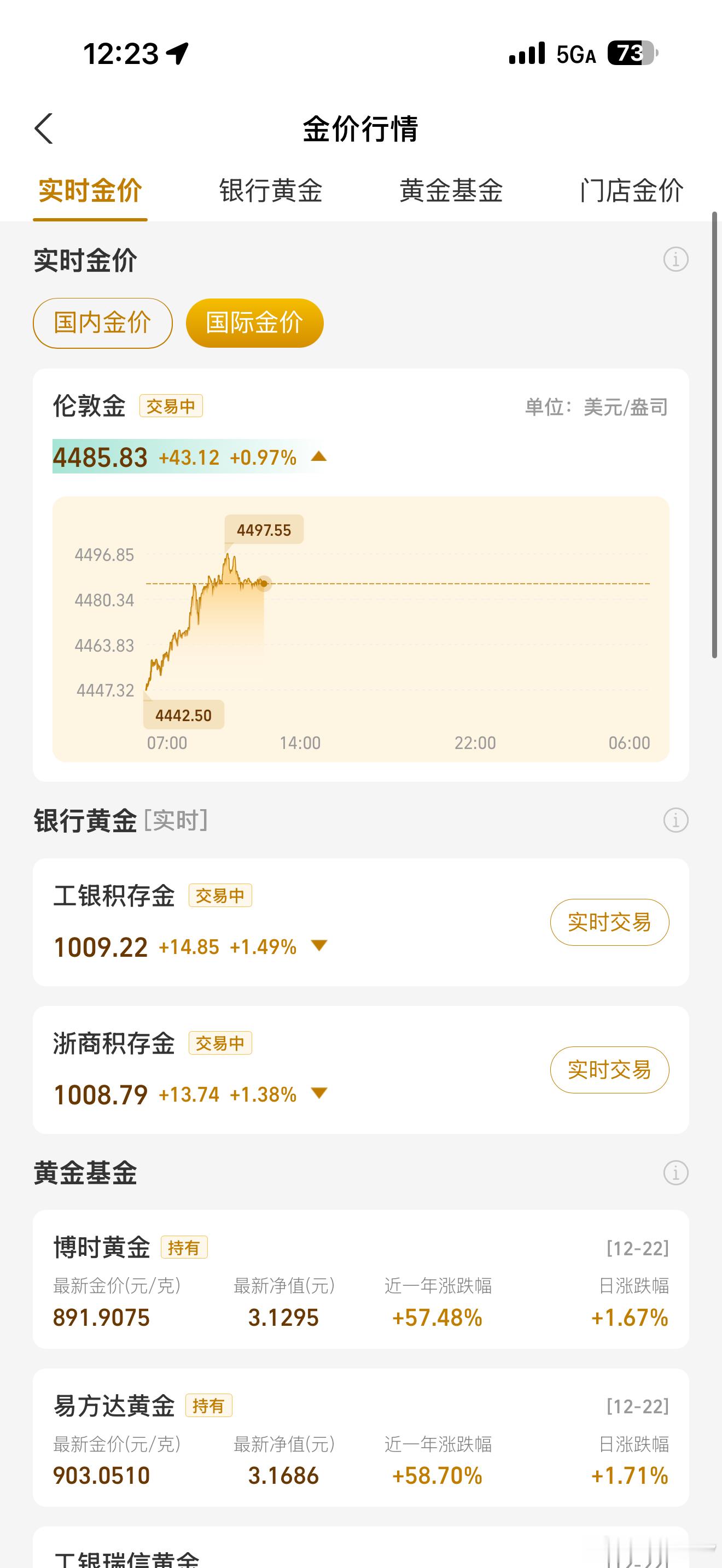Screen dimensions: 722x1568
Task: Switch to the 银行黄金 tab
Action: [270, 190]
